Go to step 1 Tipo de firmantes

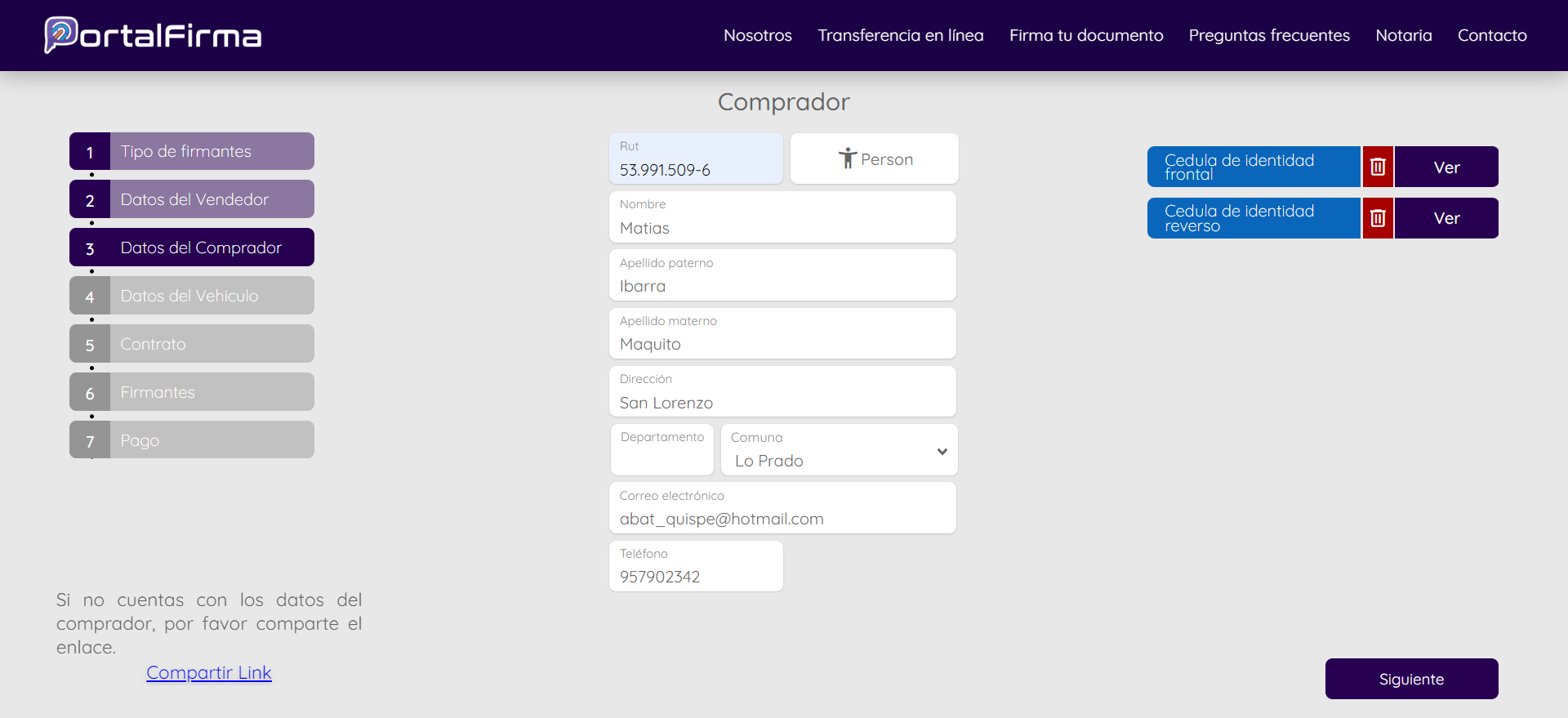[x=192, y=151]
